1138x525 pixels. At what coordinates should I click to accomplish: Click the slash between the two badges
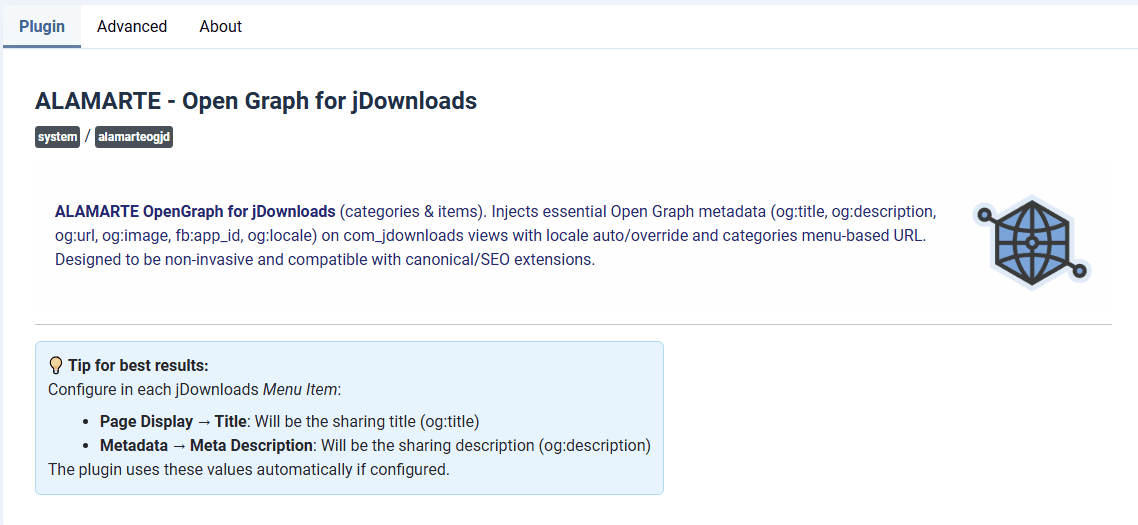[x=87, y=137]
